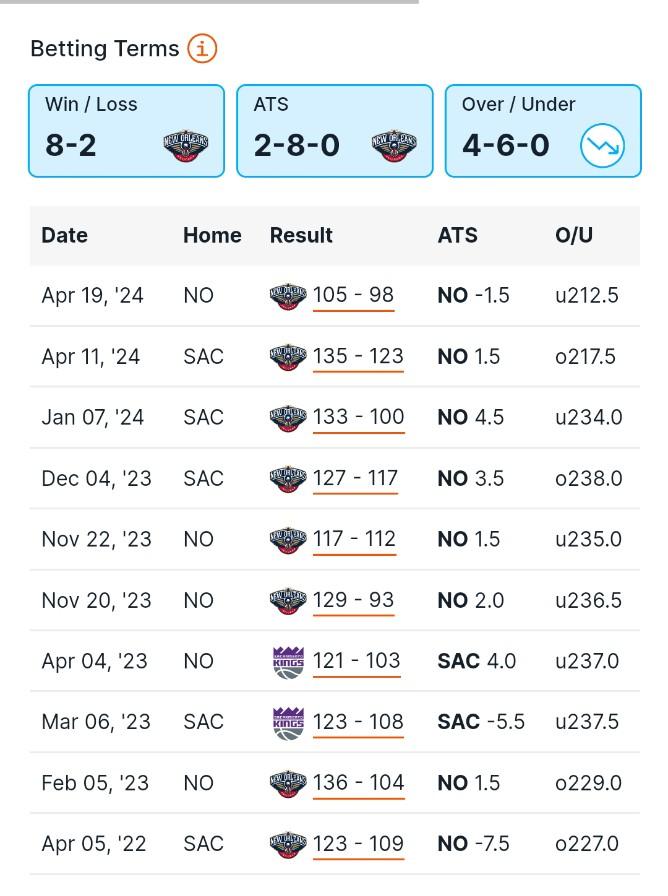Click the Kings logo in the Apr 04, '23 row
Screen dimensions: 668x896
tap(289, 662)
